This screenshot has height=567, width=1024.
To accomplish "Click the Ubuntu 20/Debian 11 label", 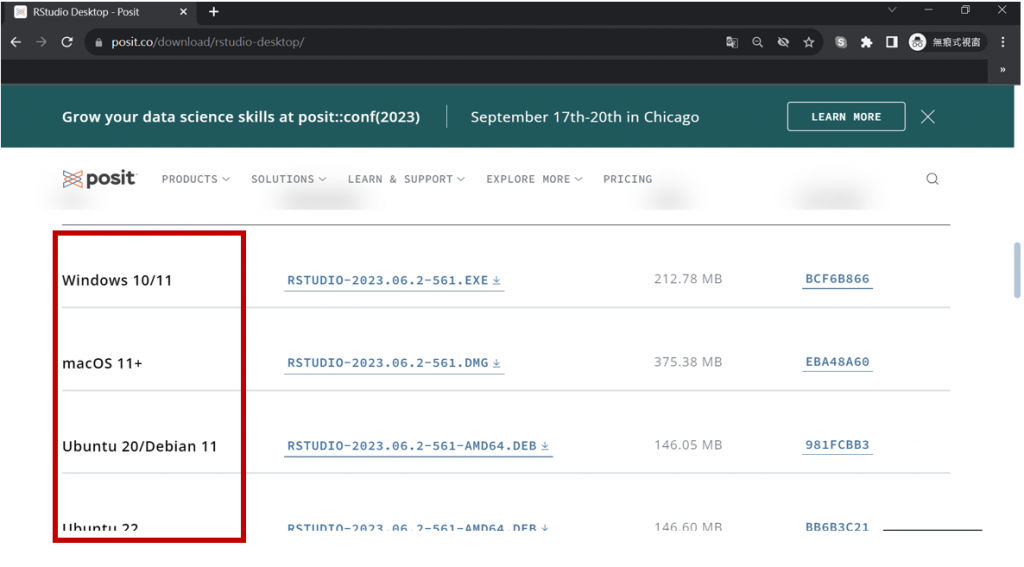I will [x=139, y=446].
